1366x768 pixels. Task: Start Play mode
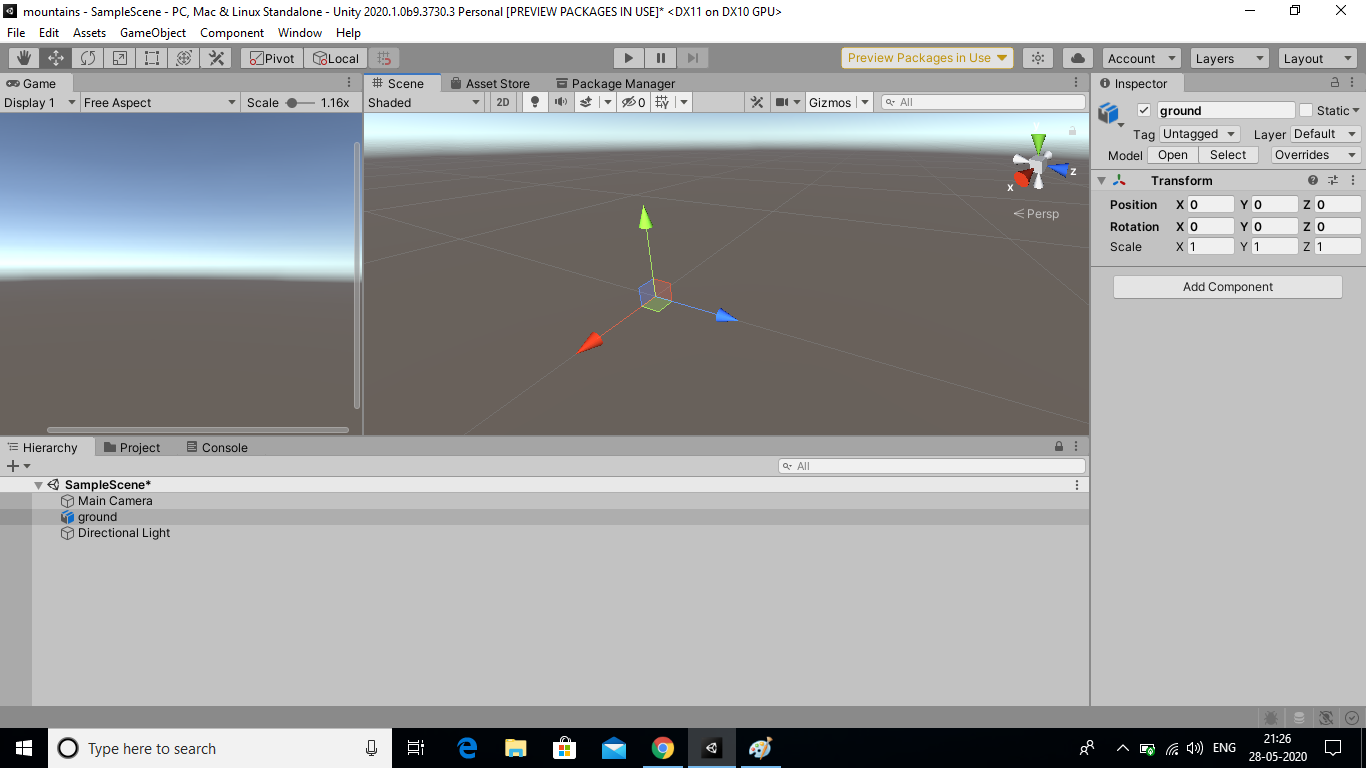(628, 58)
